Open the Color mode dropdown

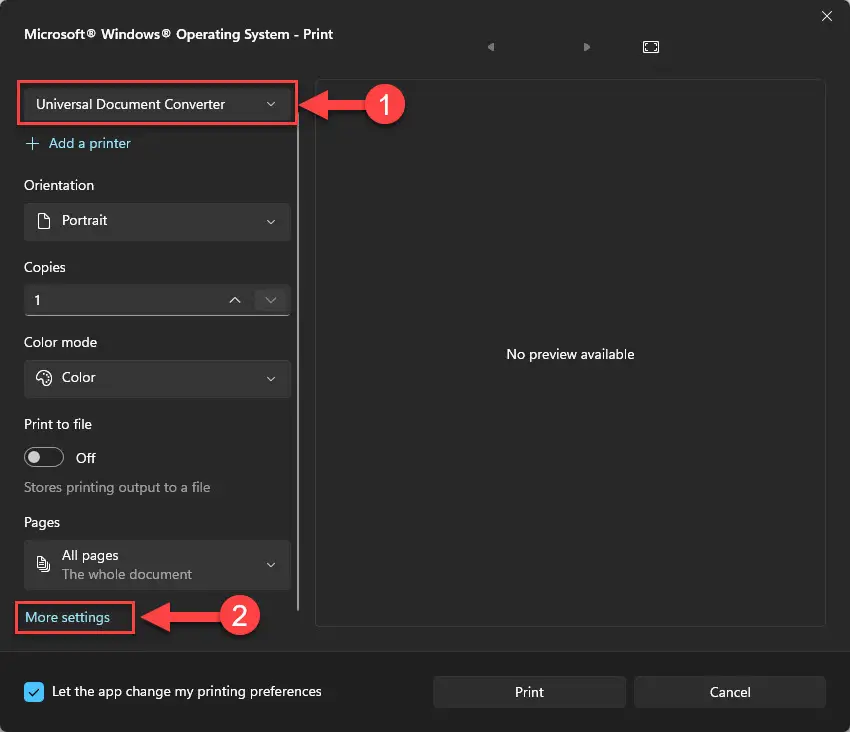[157, 378]
